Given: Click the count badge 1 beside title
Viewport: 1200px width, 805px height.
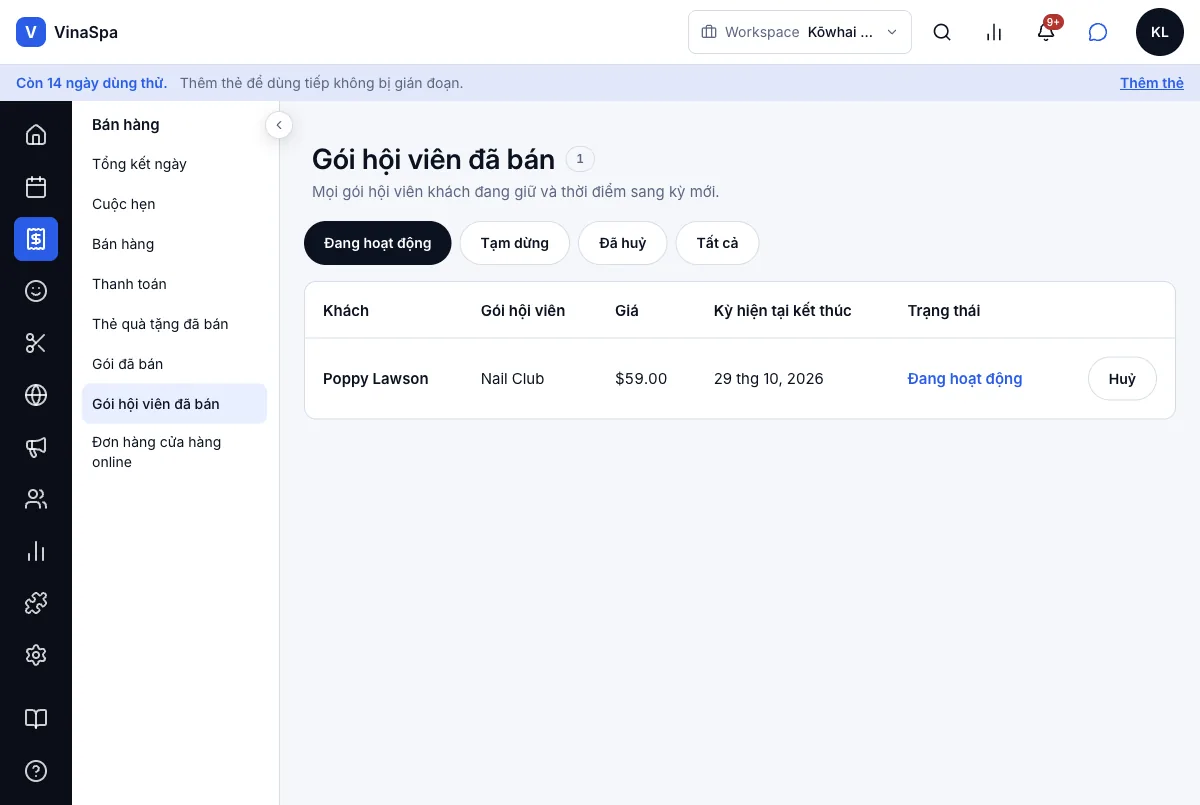Looking at the screenshot, I should tap(580, 159).
